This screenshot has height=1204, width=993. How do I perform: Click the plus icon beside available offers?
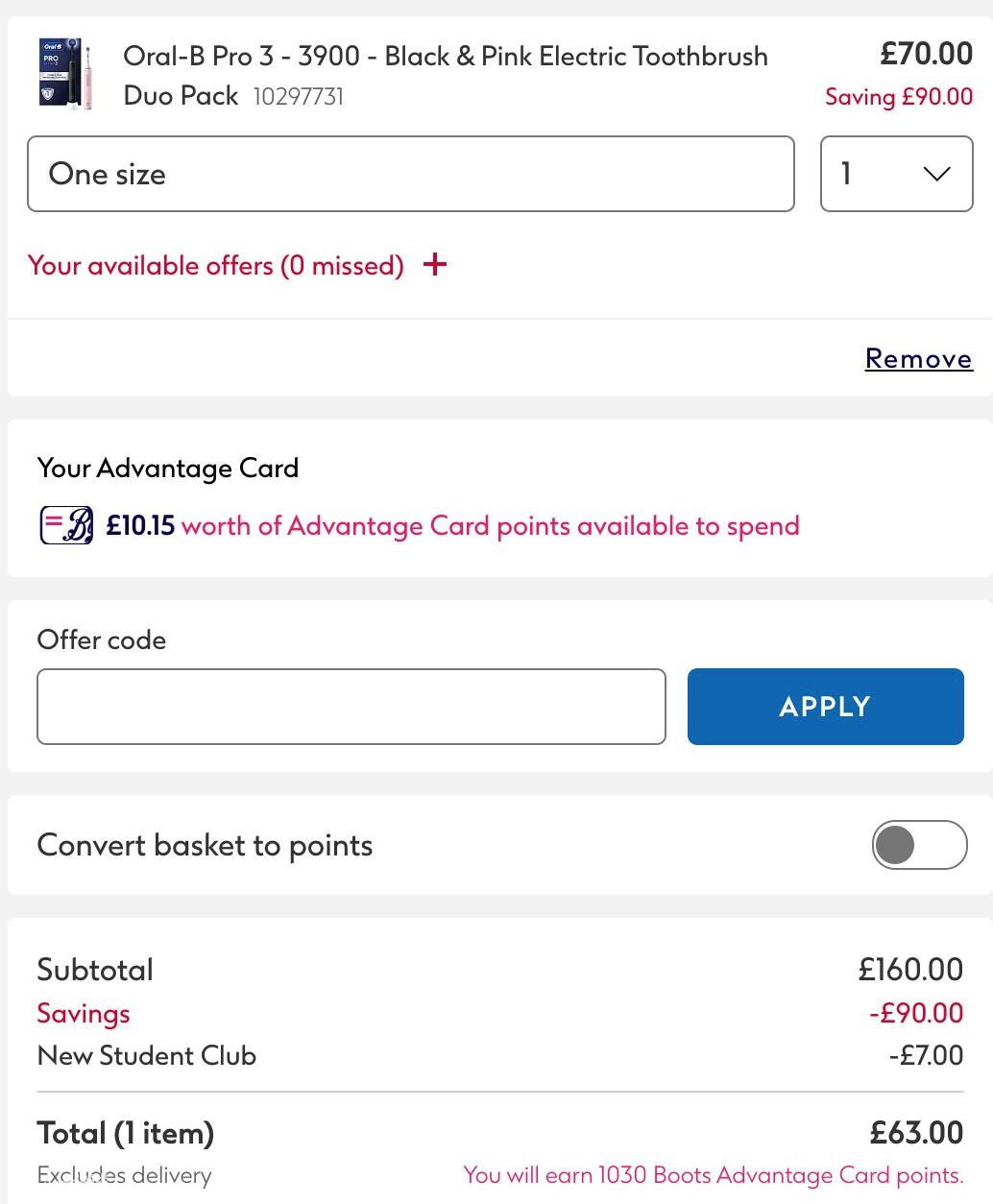click(435, 265)
